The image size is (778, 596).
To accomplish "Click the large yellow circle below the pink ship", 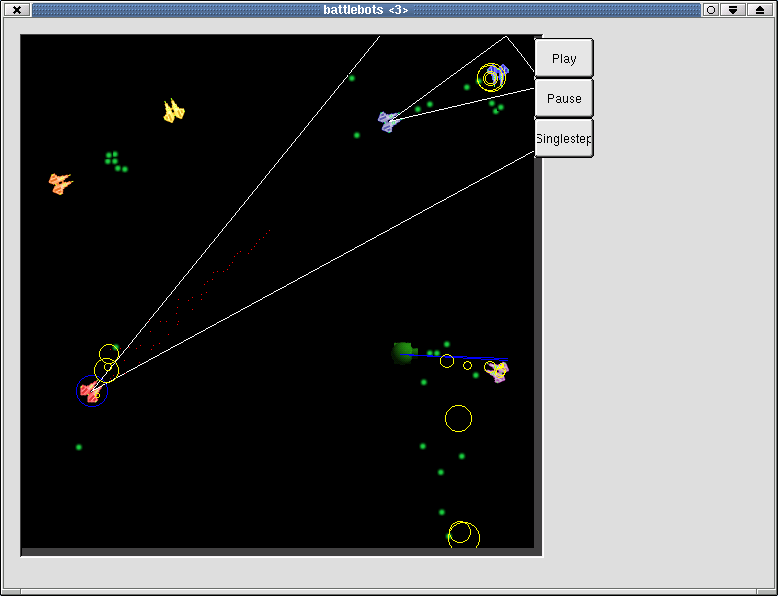I will (x=458, y=418).
